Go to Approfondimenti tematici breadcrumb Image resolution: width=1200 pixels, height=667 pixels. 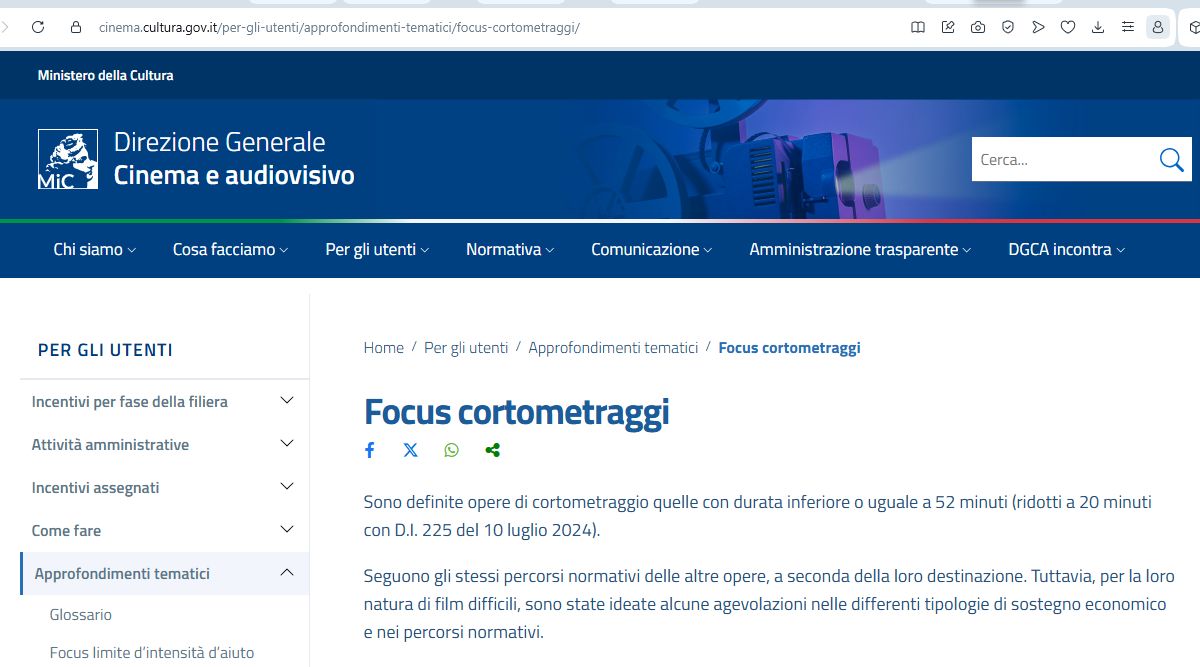point(613,348)
